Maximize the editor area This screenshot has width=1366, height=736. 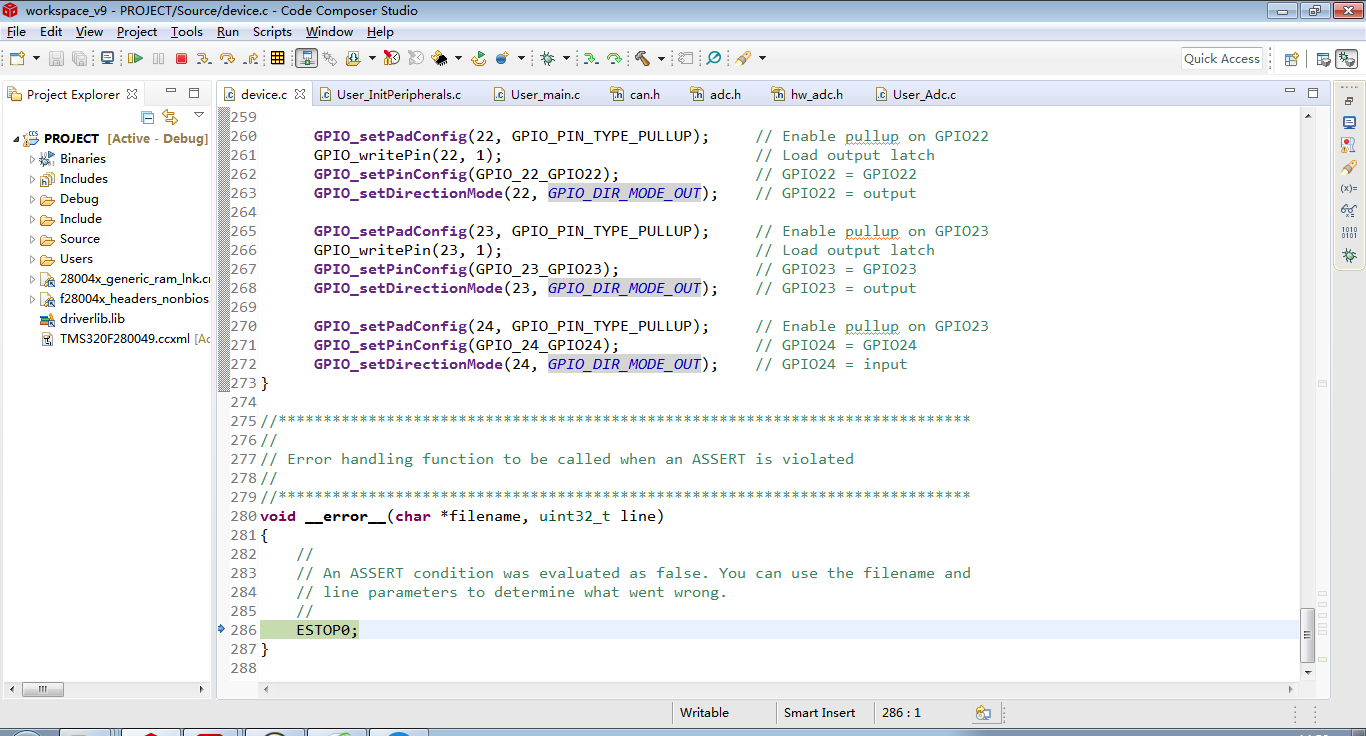(1313, 92)
